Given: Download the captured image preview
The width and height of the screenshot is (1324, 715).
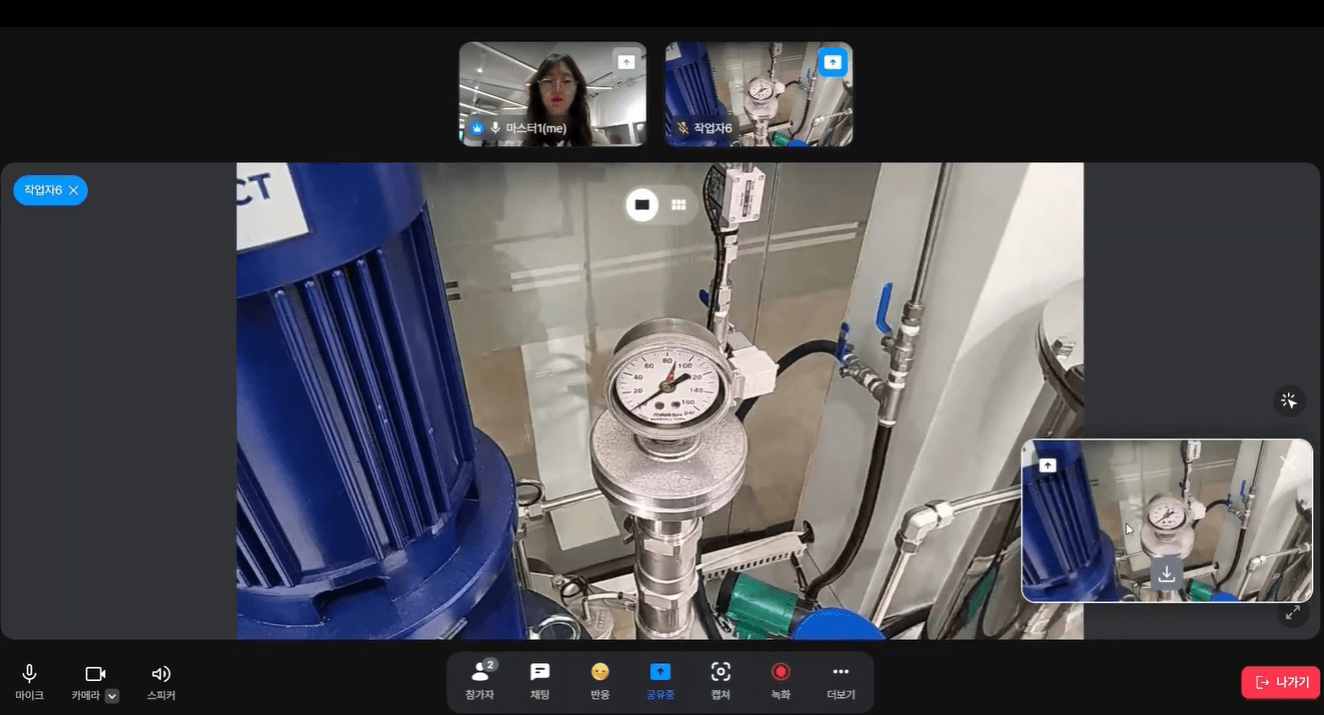Looking at the screenshot, I should (1166, 574).
